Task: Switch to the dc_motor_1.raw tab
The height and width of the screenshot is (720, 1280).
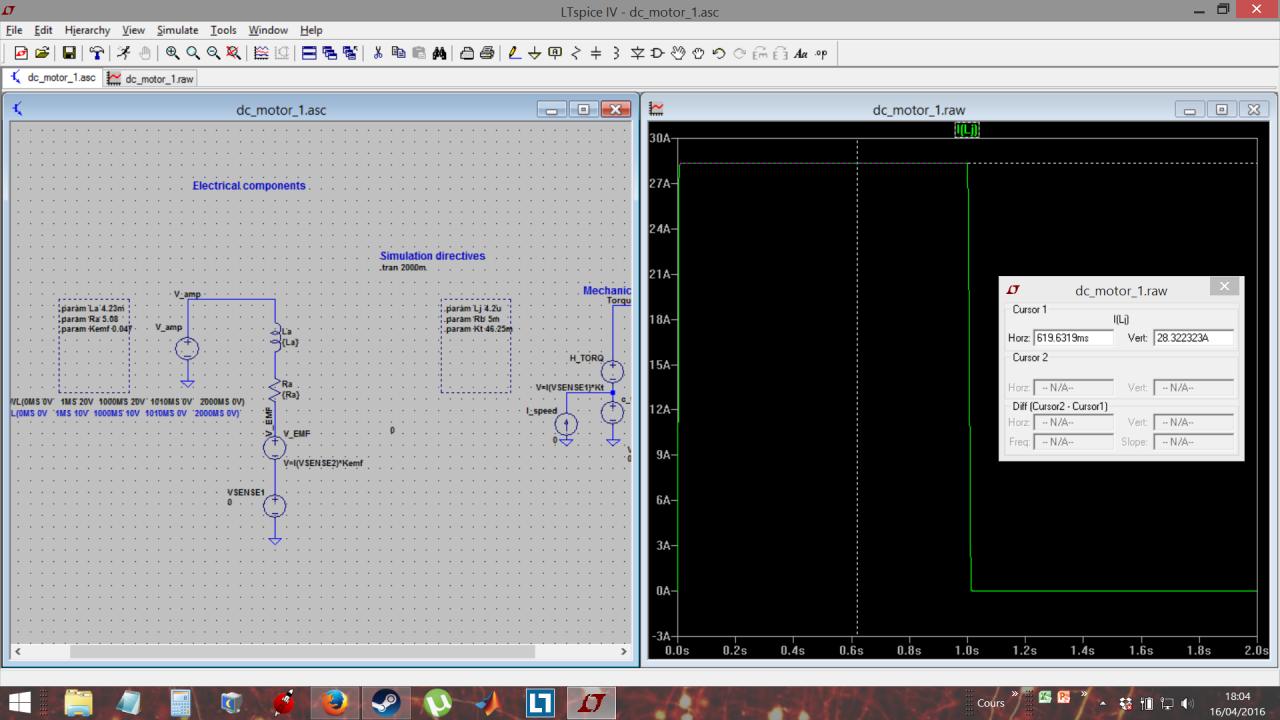Action: (152, 78)
